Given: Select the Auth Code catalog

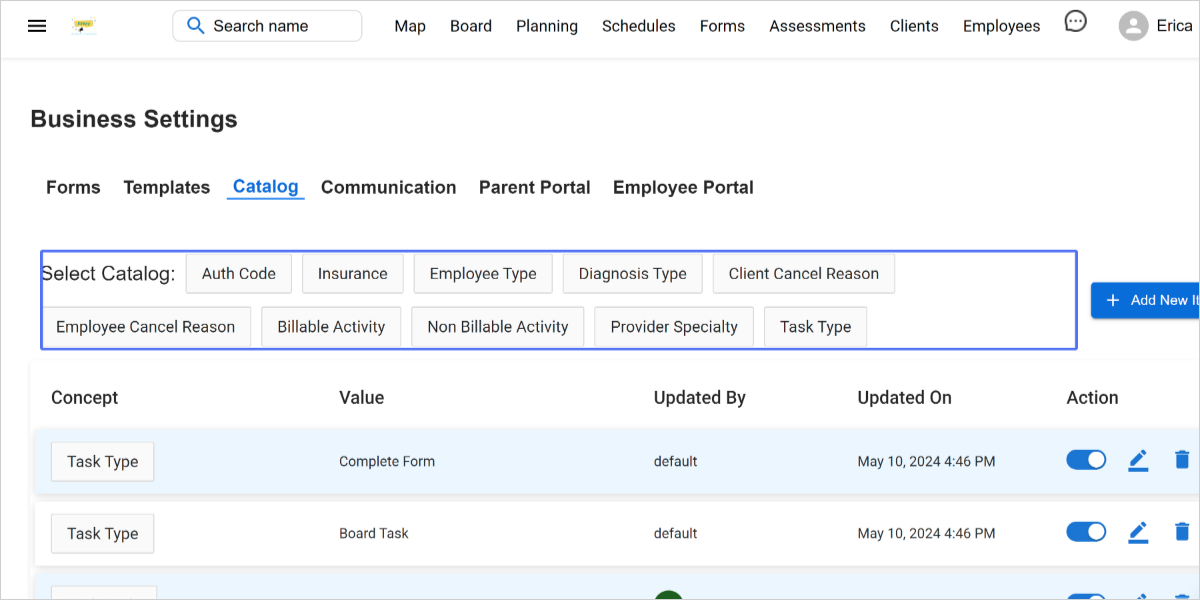Looking at the screenshot, I should pos(238,274).
